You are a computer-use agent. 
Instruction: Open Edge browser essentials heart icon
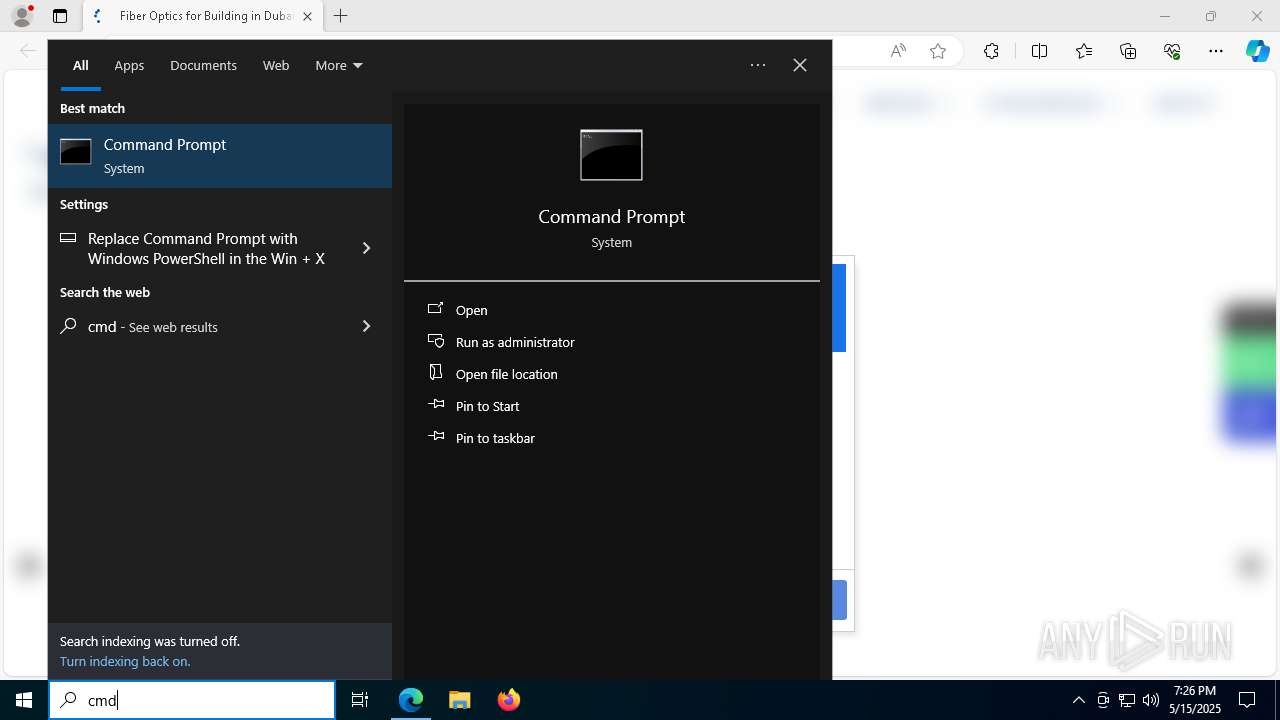pyautogui.click(x=1172, y=51)
